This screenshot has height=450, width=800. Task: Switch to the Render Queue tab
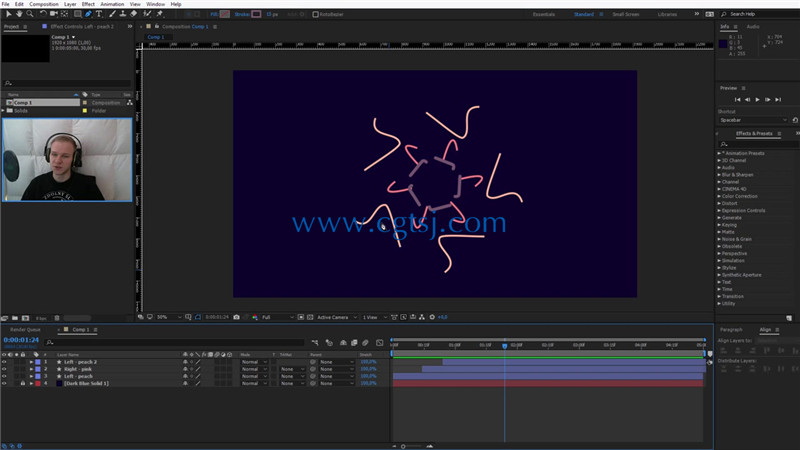tap(25, 330)
